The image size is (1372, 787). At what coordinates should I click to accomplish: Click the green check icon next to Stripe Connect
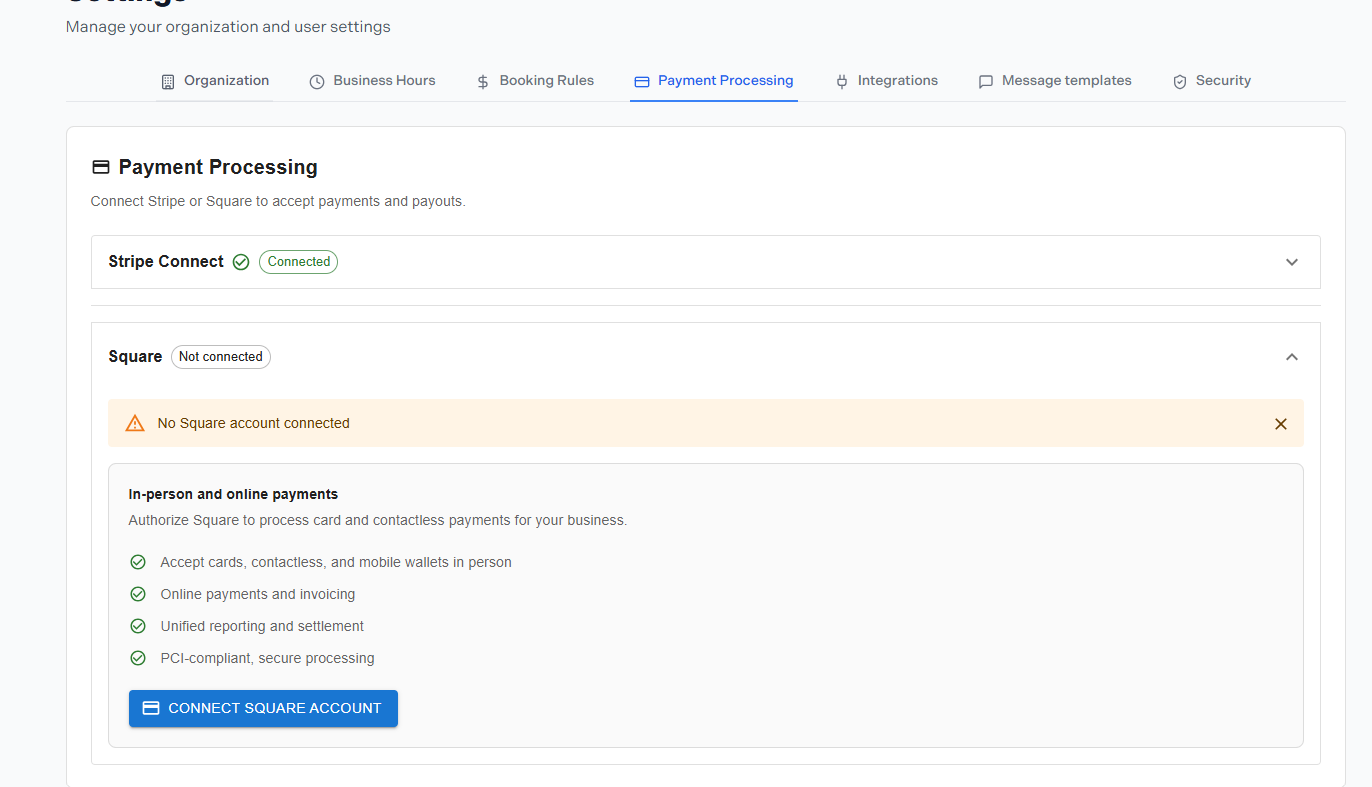pos(241,262)
